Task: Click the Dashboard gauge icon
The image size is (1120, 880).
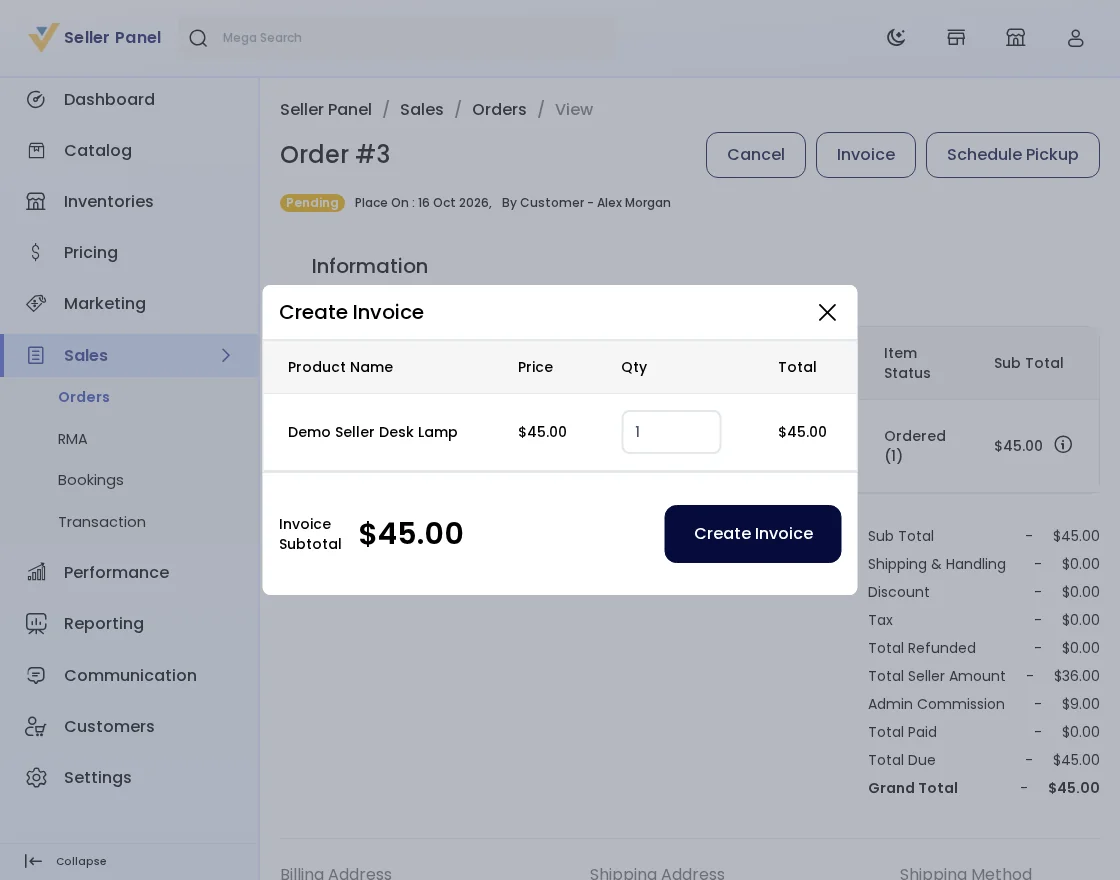Action: [x=36, y=99]
